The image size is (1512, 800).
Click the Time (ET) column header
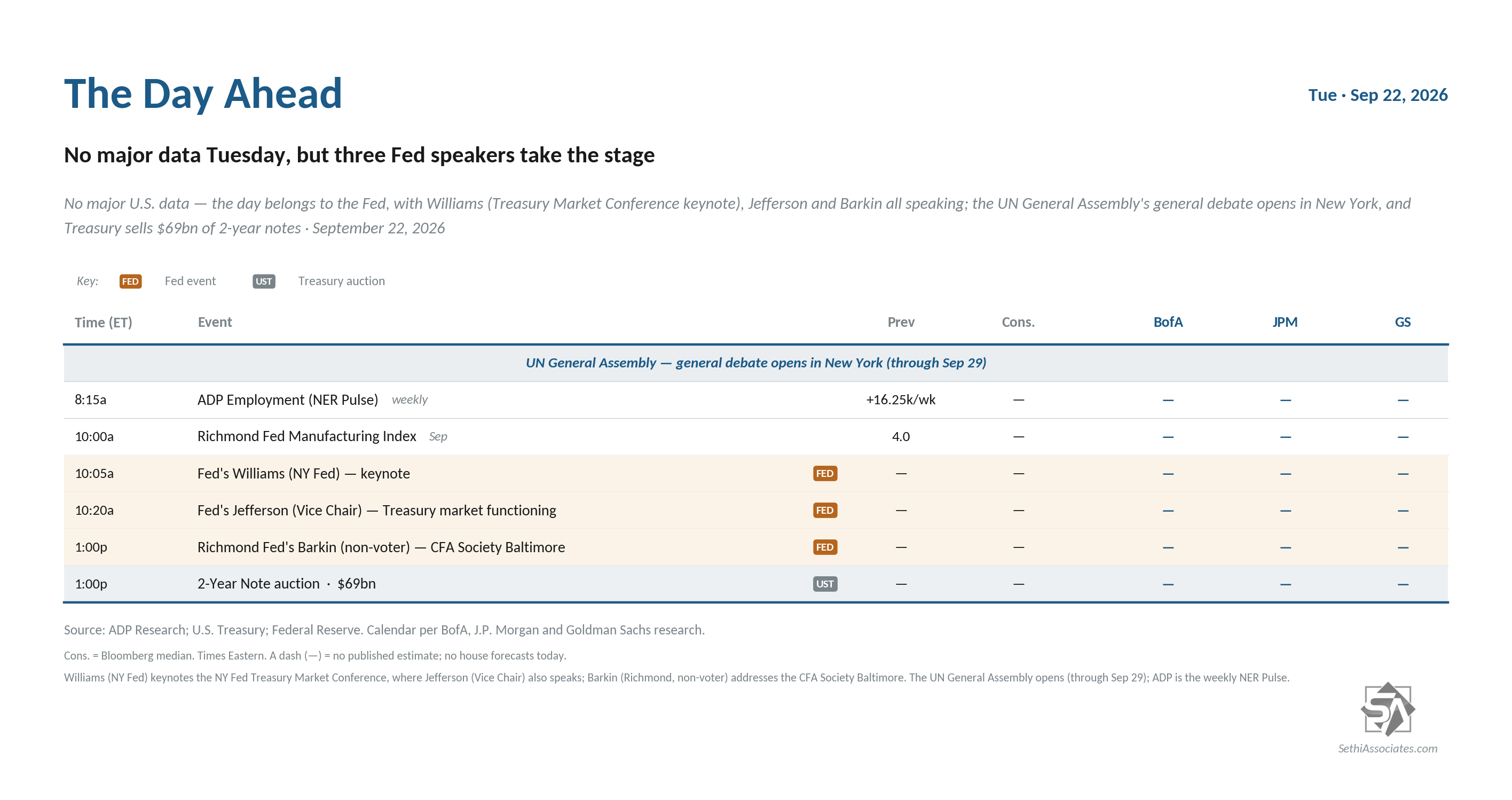pos(103,322)
